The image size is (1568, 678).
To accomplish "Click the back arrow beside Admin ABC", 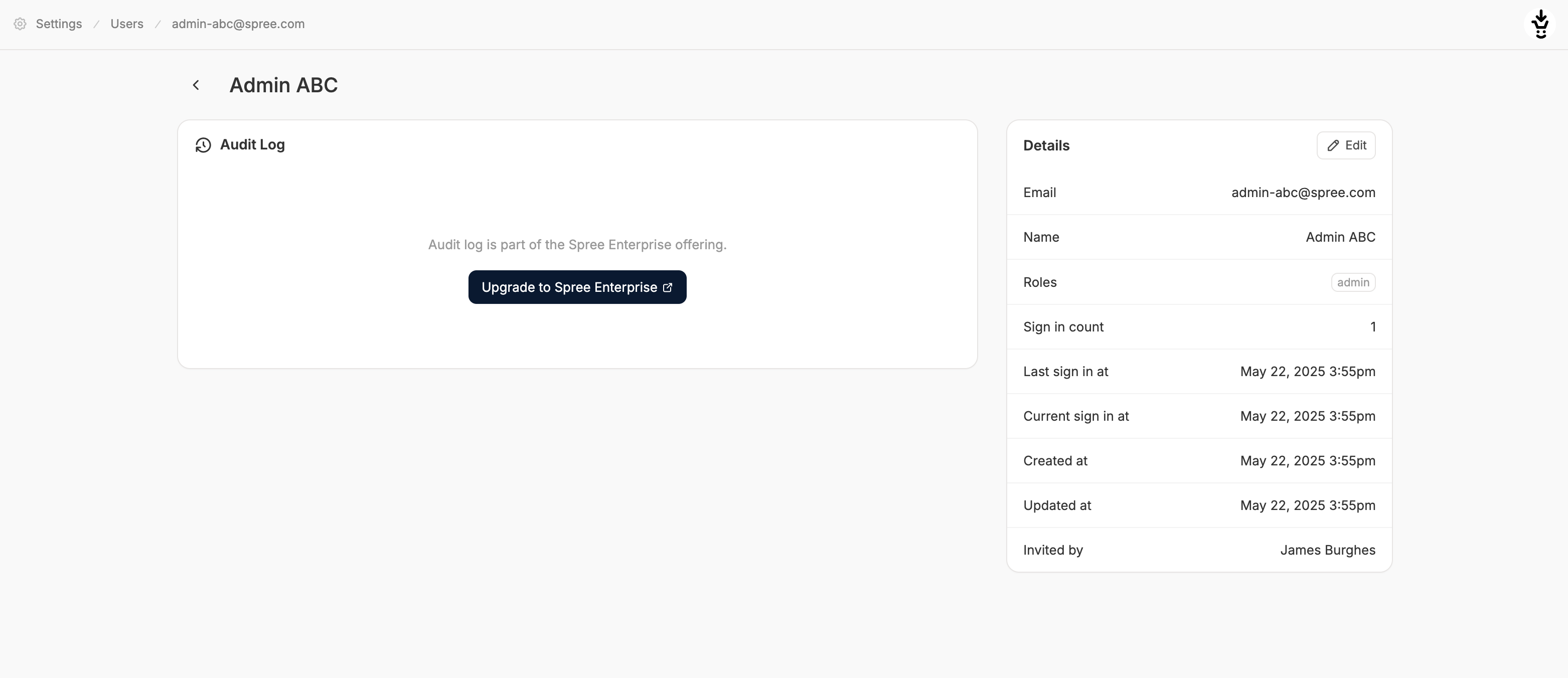I will 196,85.
